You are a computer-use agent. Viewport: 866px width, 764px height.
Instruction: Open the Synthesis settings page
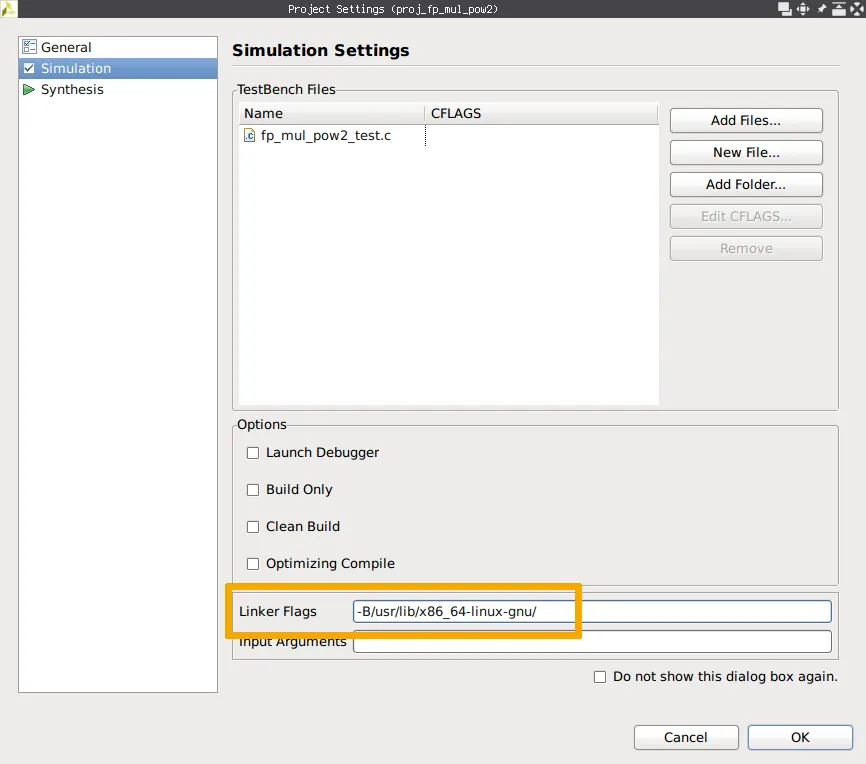point(72,89)
